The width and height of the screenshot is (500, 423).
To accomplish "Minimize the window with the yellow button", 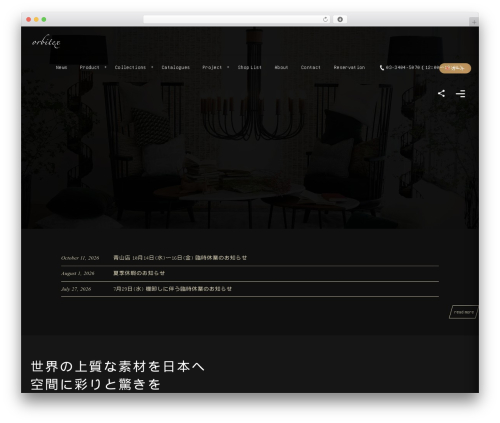I will [x=36, y=20].
